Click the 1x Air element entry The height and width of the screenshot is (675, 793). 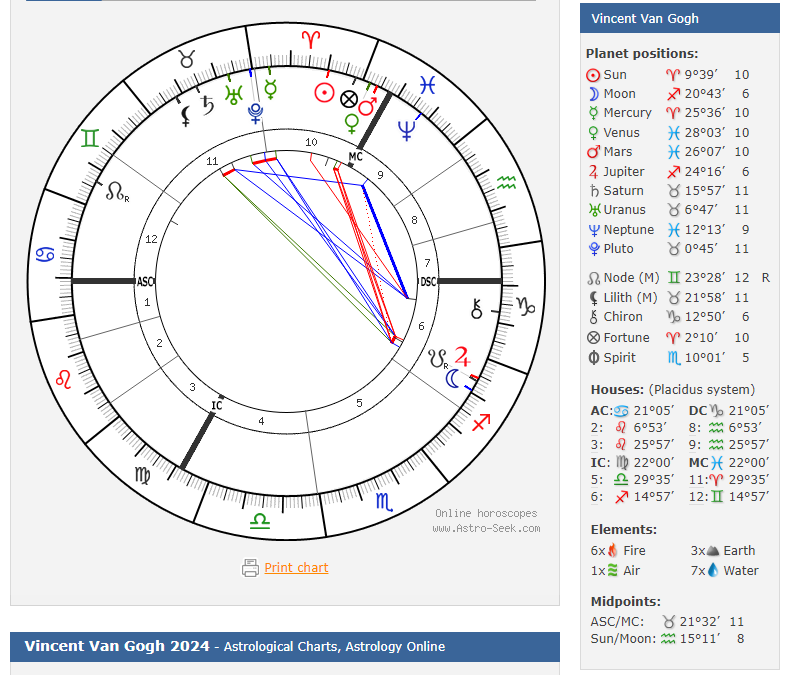[x=615, y=571]
